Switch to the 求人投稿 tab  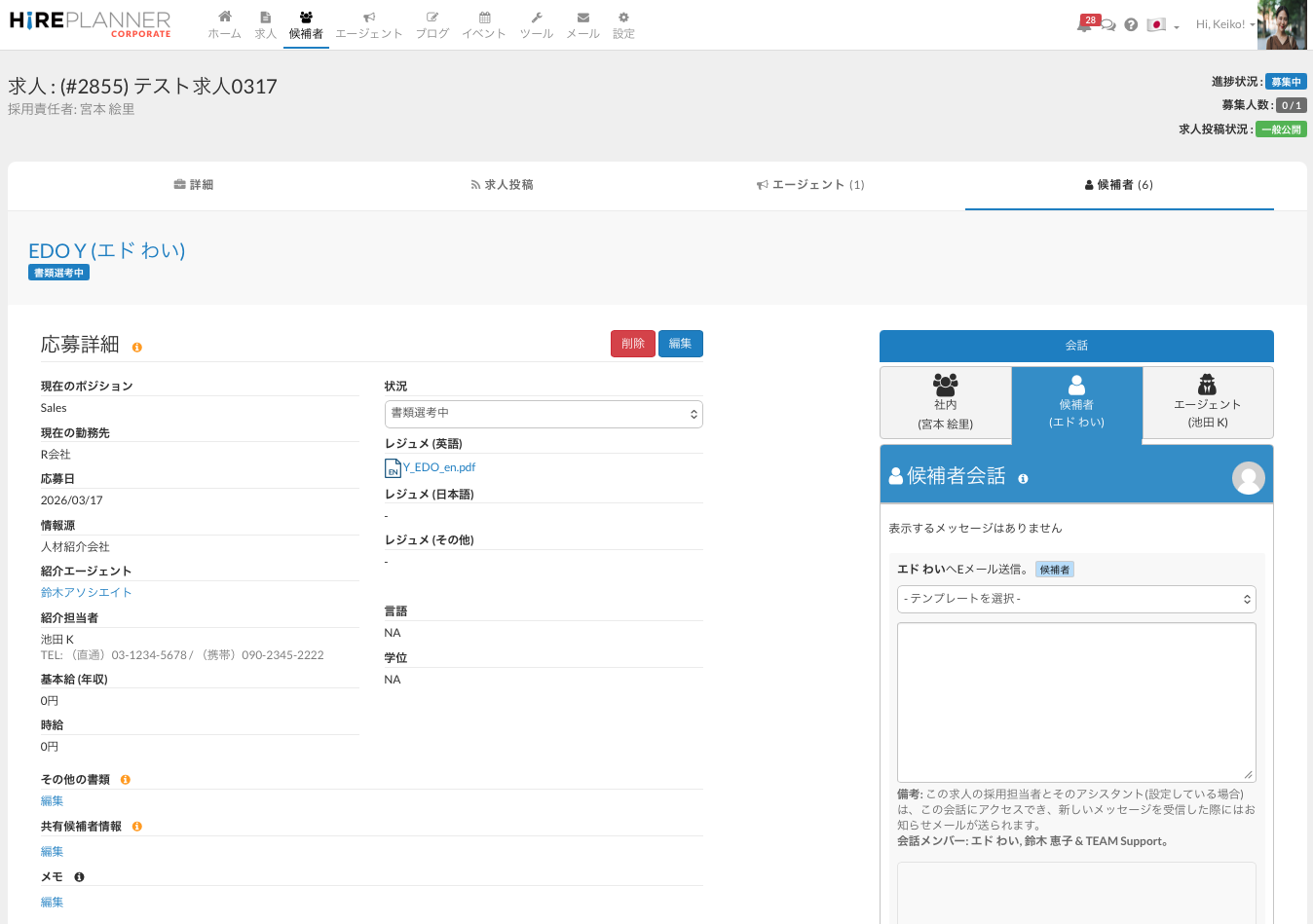502,185
